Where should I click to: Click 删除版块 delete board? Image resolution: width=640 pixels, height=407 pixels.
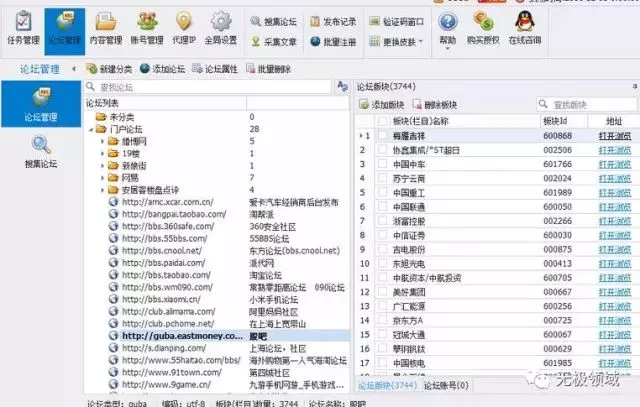tap(435, 105)
